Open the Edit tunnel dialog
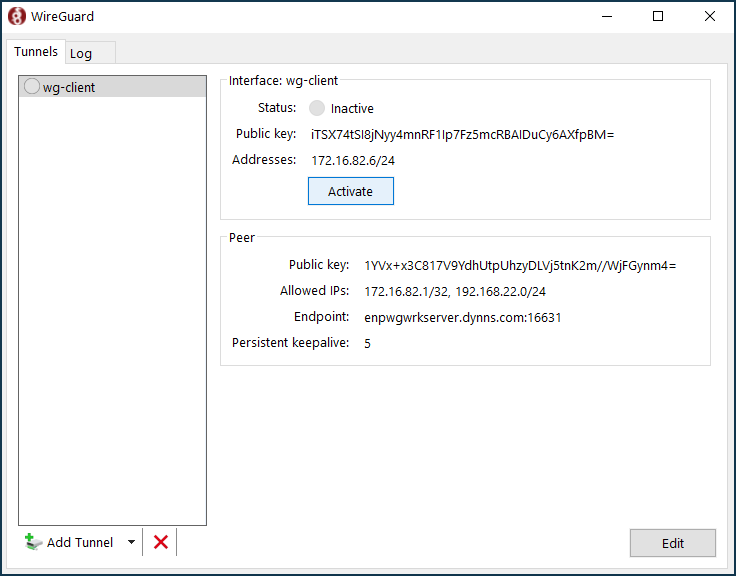Image resolution: width=736 pixels, height=576 pixels. (672, 543)
